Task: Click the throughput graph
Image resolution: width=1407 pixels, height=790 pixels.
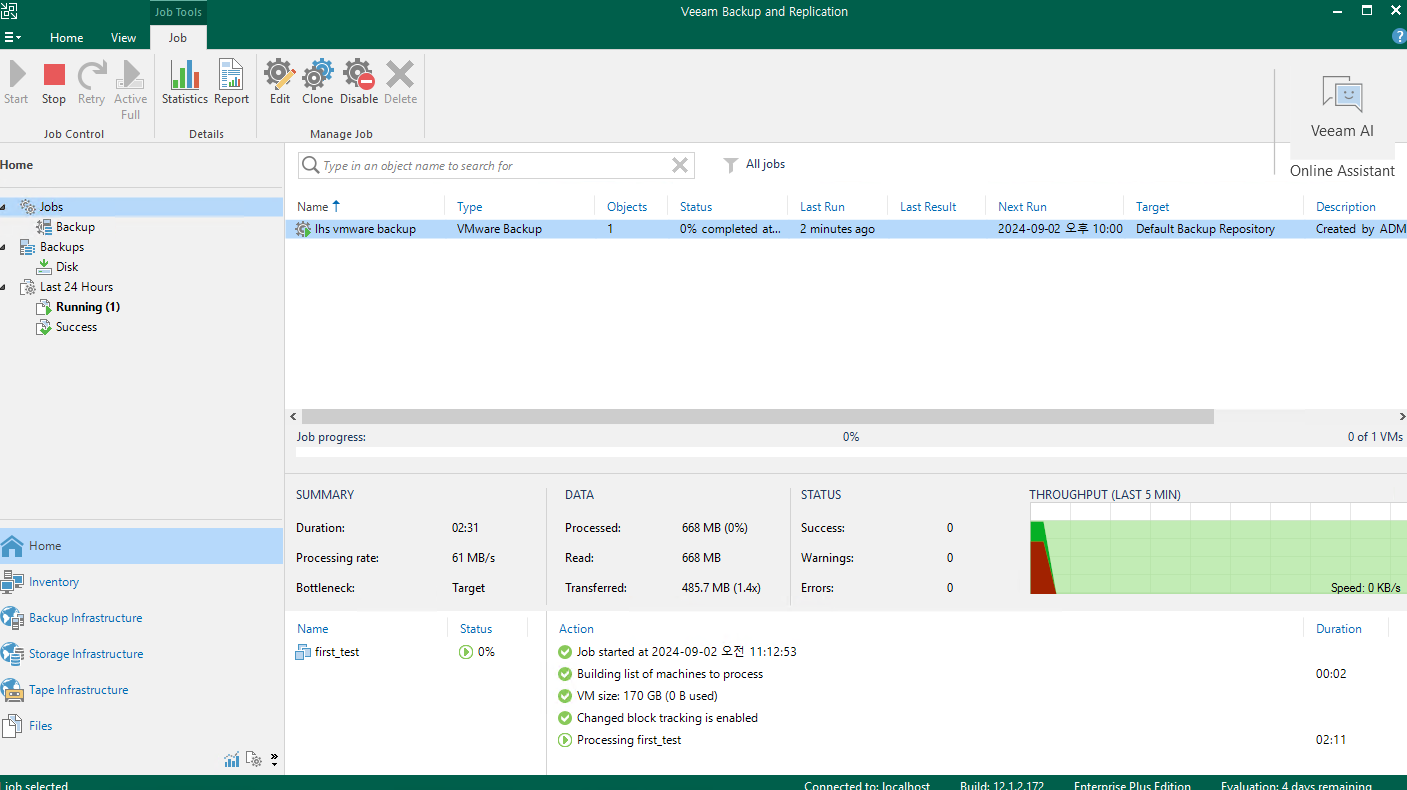Action: coord(1218,549)
